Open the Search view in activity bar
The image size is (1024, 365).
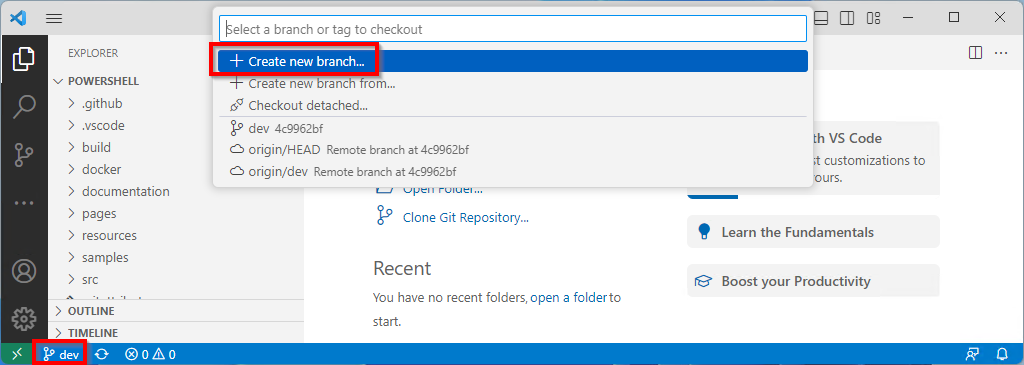24,106
